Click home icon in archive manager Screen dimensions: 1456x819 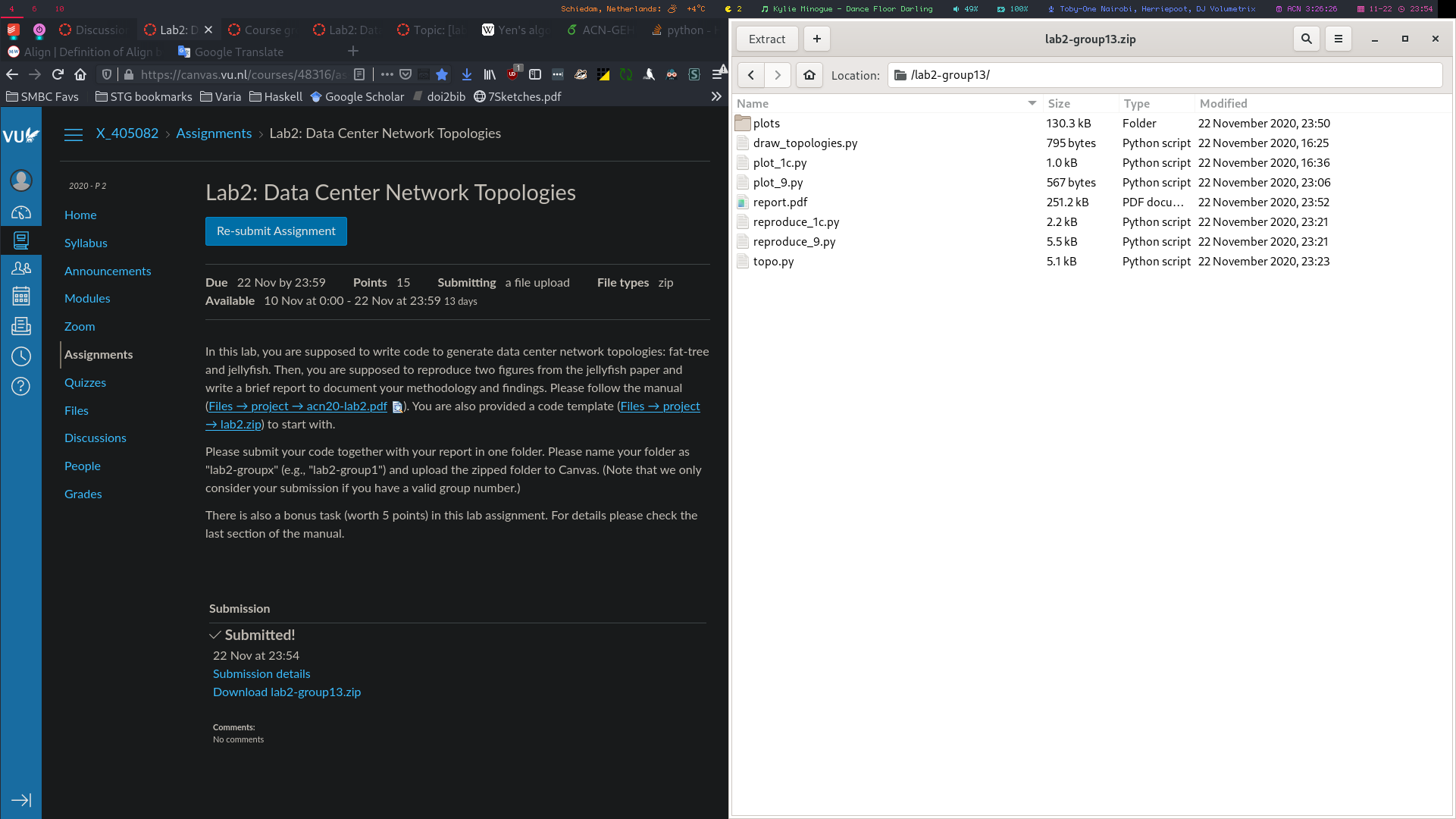[809, 75]
